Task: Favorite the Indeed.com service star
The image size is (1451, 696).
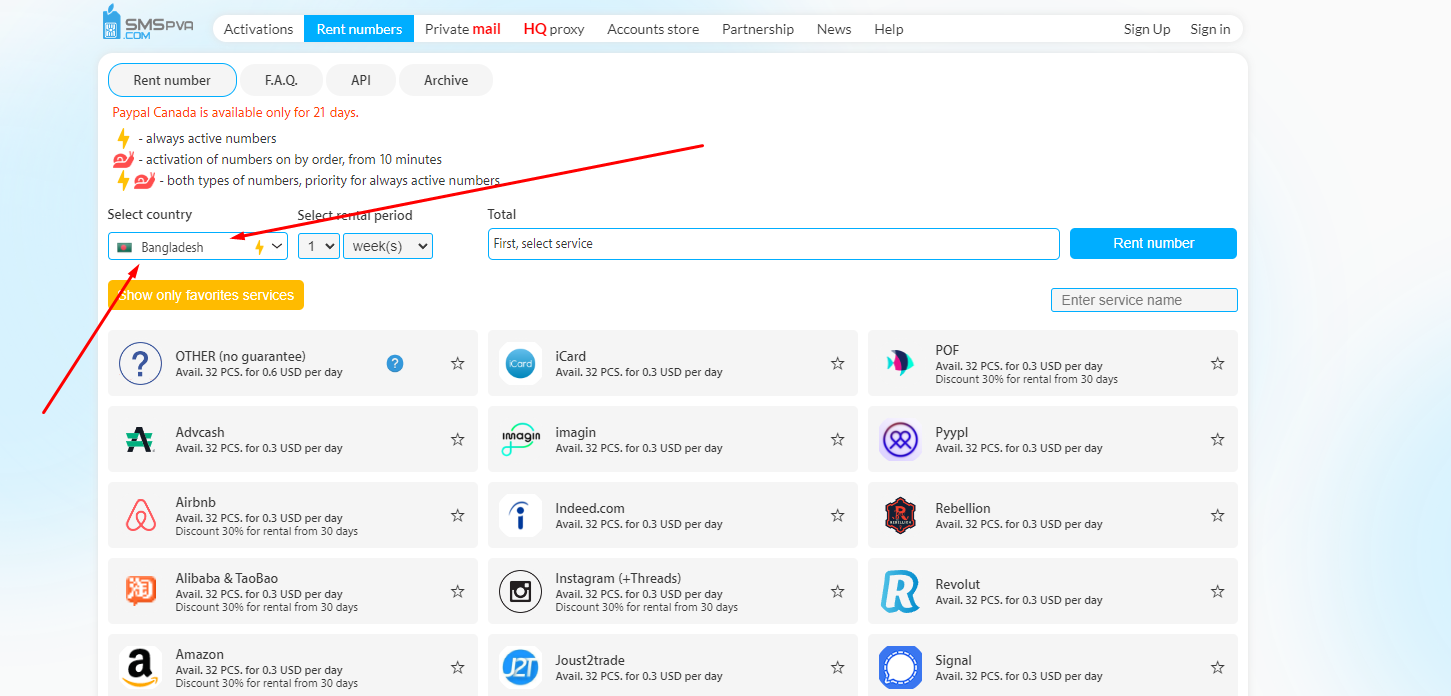Action: (837, 515)
